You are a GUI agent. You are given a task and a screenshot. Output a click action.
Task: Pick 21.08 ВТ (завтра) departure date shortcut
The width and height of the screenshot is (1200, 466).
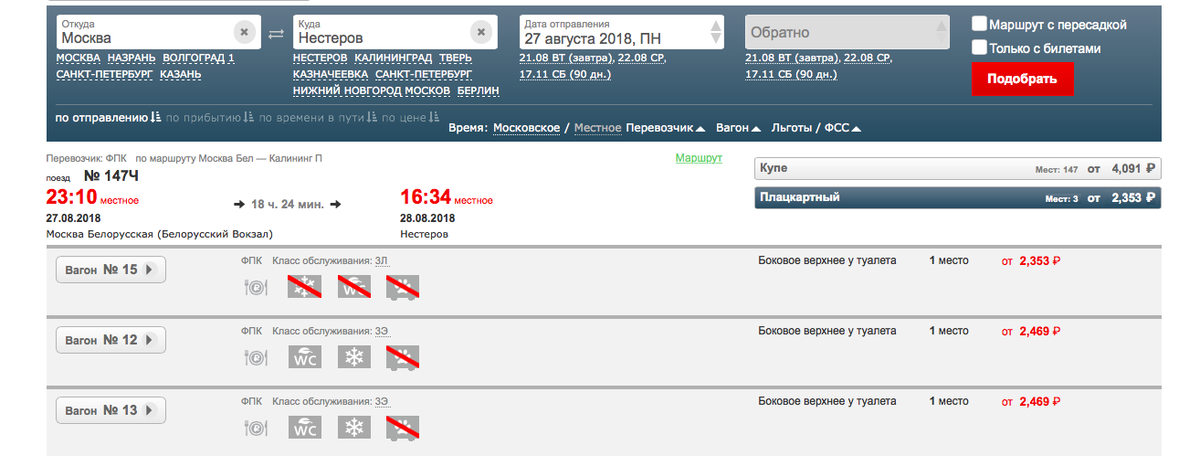point(566,58)
